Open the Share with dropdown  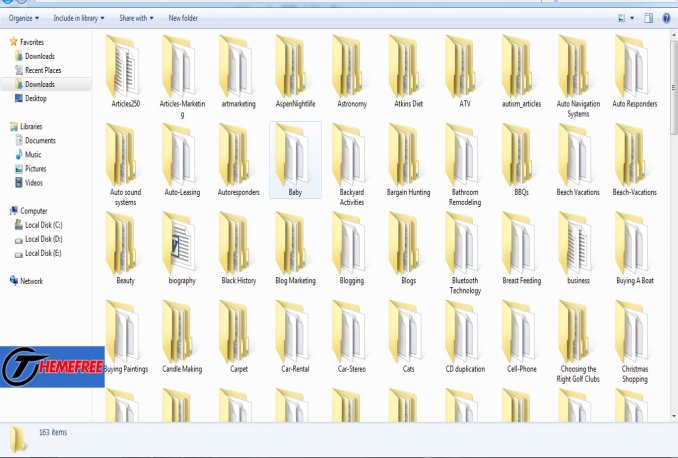coord(135,18)
